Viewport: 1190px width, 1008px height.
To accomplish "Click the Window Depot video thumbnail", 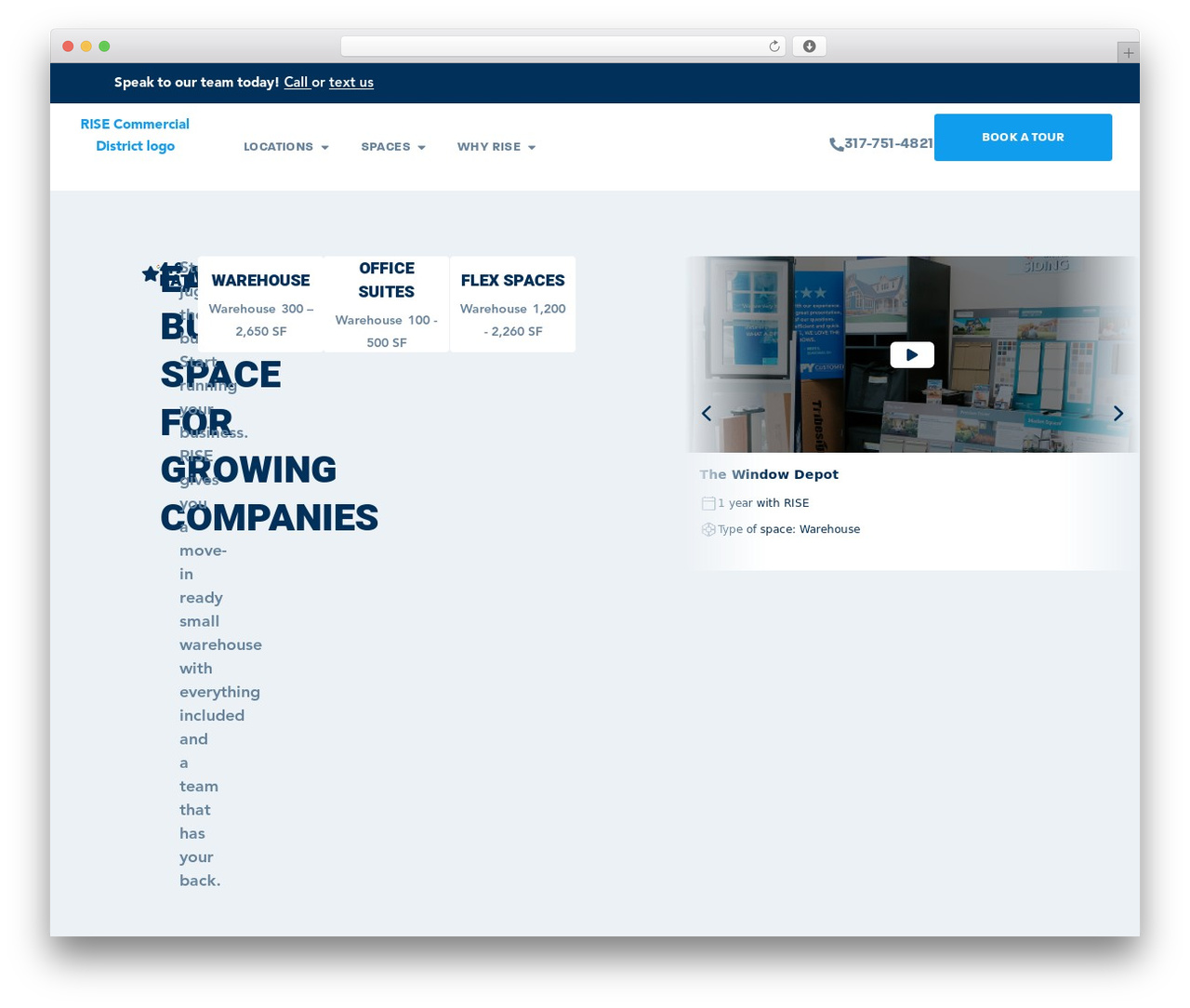I will [x=911, y=354].
